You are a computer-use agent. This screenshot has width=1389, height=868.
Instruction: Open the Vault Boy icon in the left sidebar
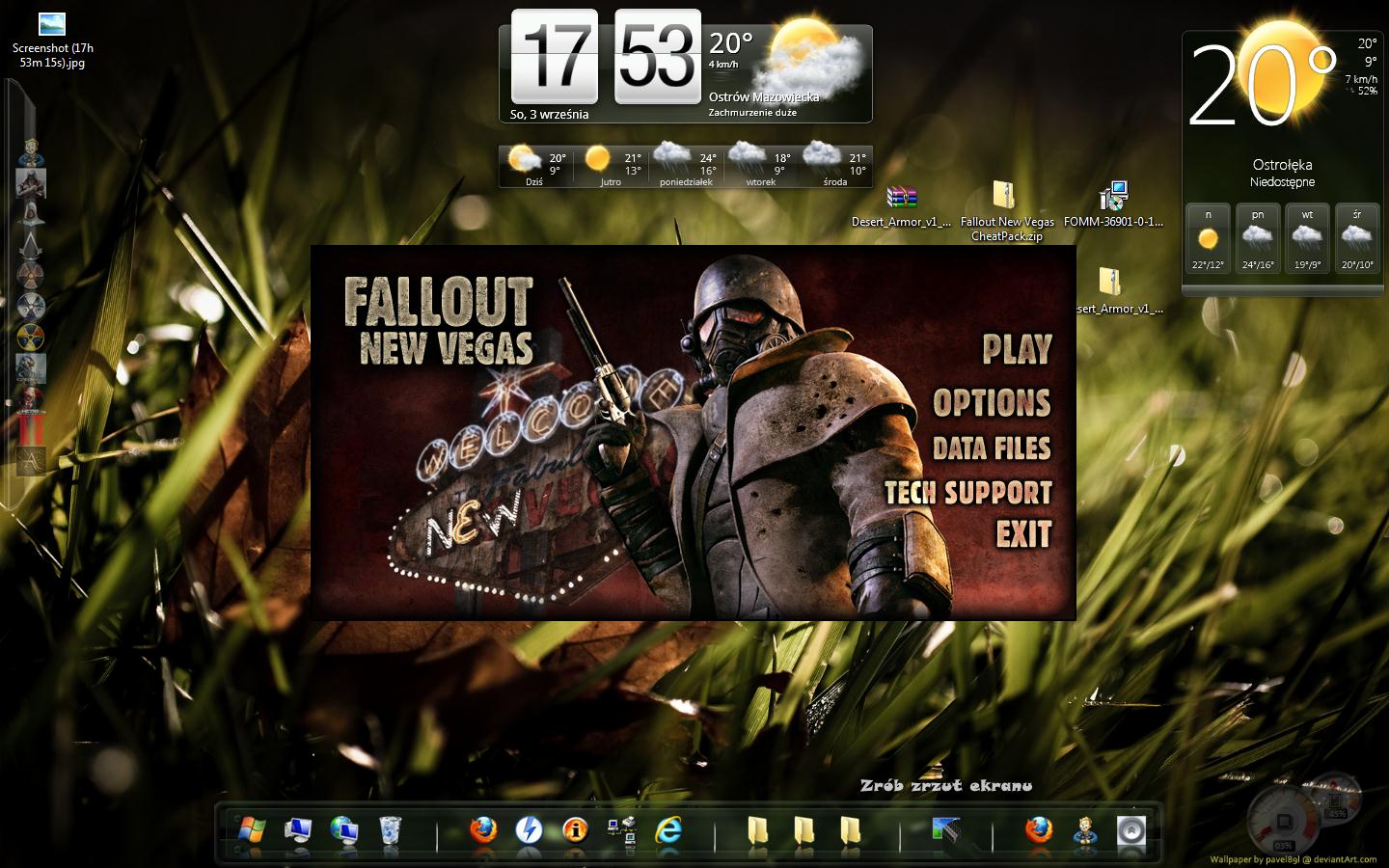[31, 153]
